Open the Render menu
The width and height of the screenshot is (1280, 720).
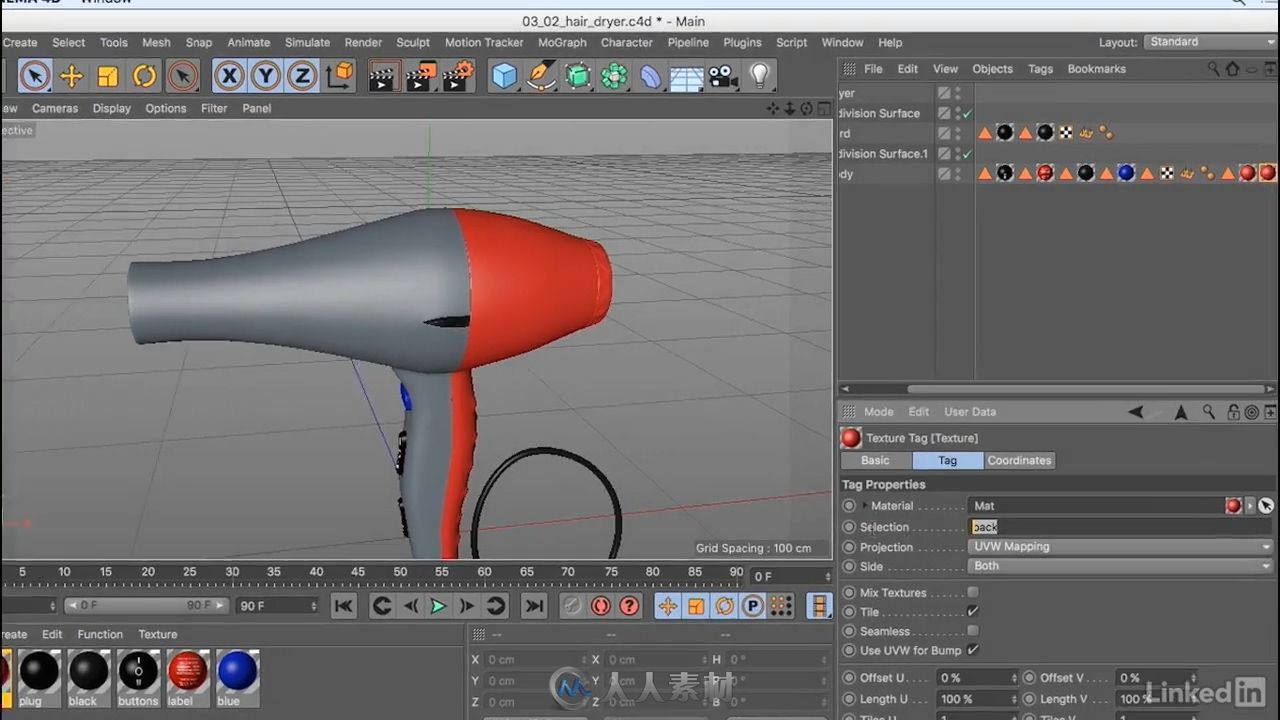[x=363, y=42]
